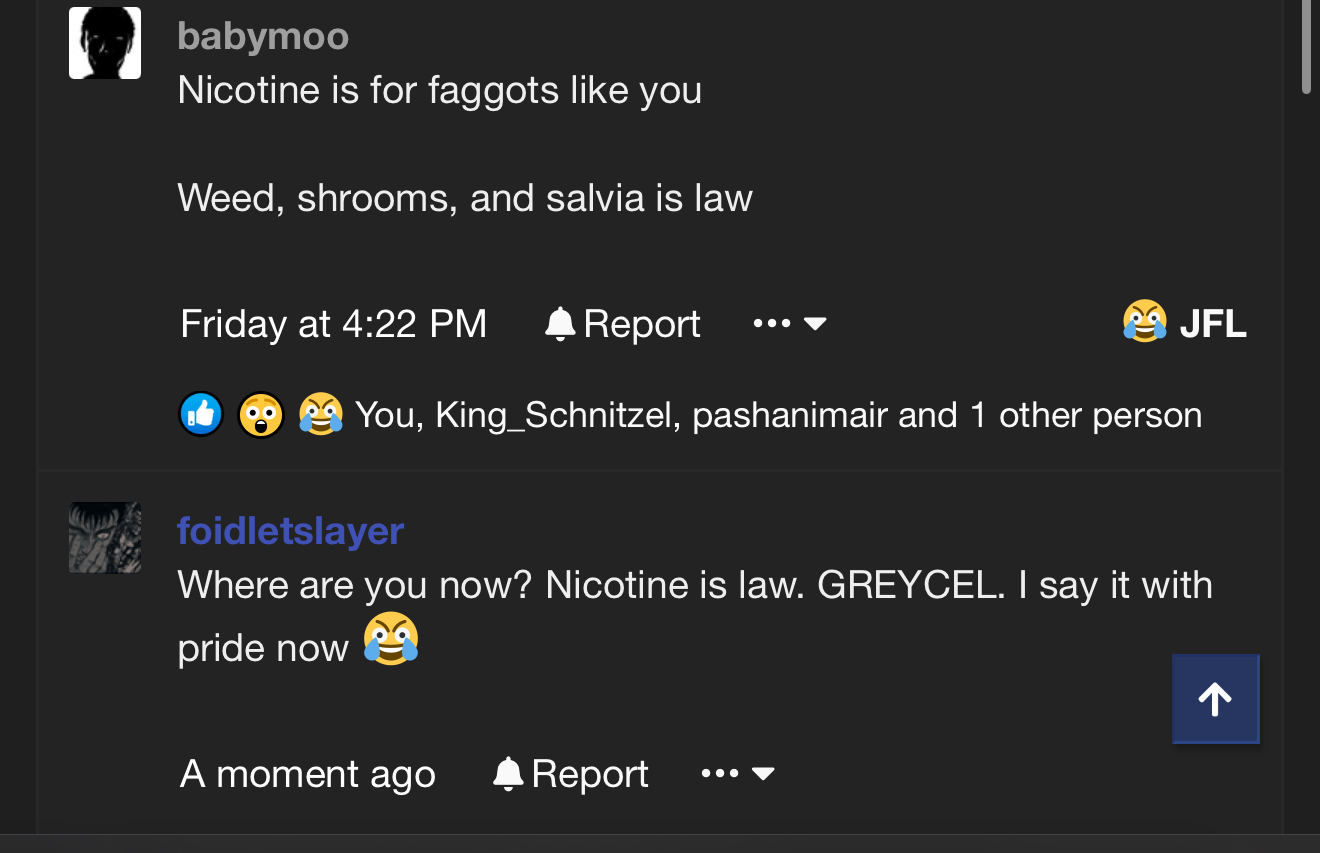
Task: Toggle the JFL reaction on babymoo's post
Action: [1185, 323]
